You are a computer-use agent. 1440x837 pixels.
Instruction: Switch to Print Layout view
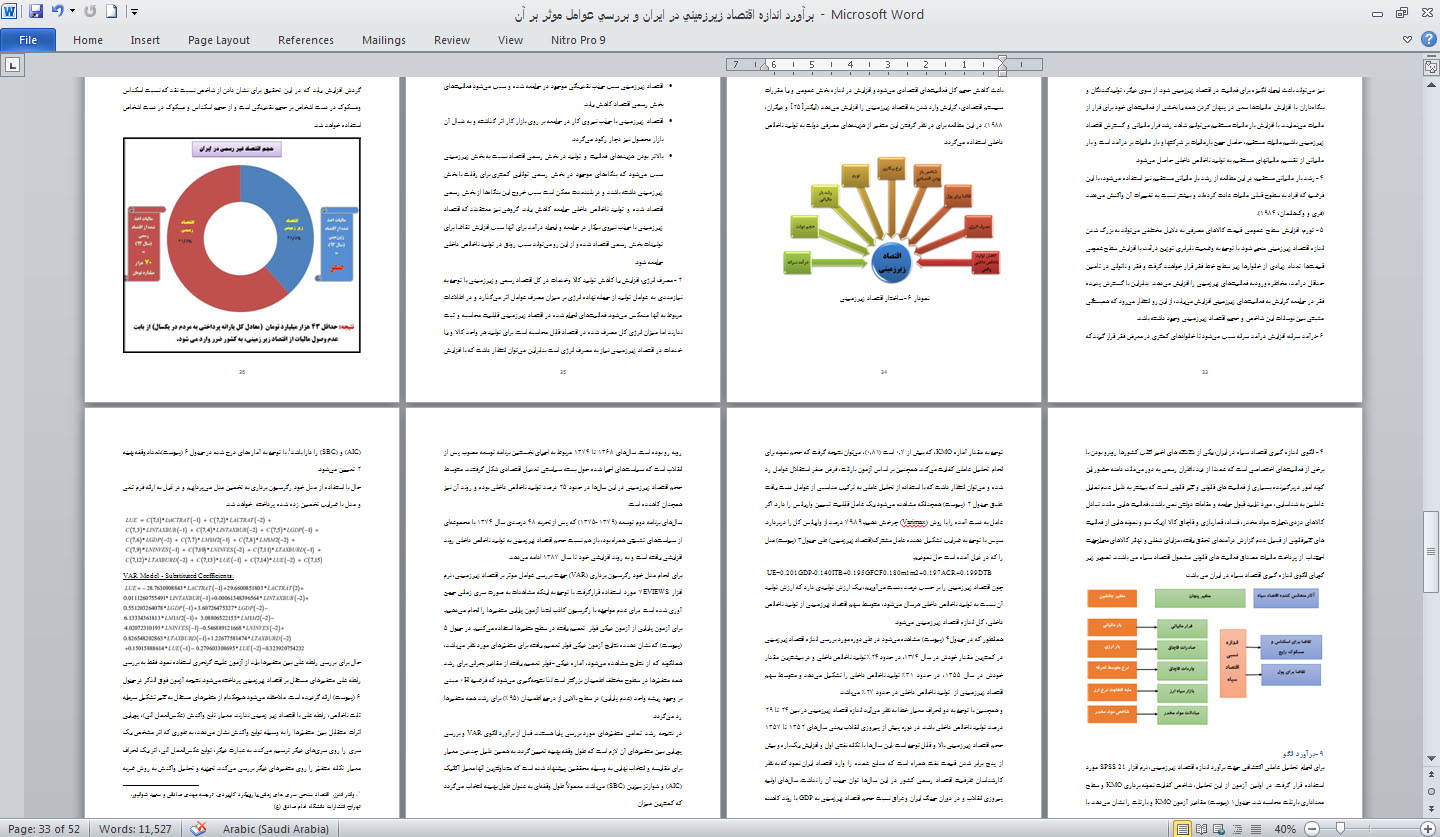pyautogui.click(x=1184, y=829)
